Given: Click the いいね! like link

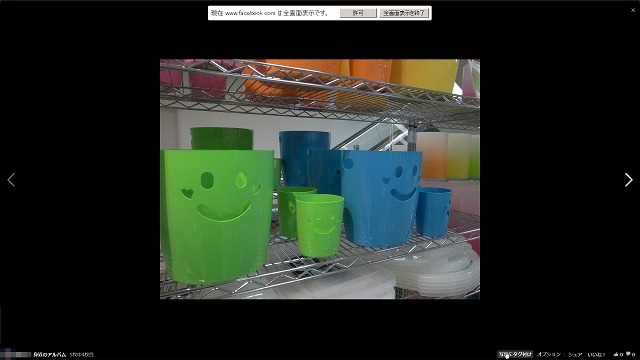Looking at the screenshot, I should coord(596,354).
